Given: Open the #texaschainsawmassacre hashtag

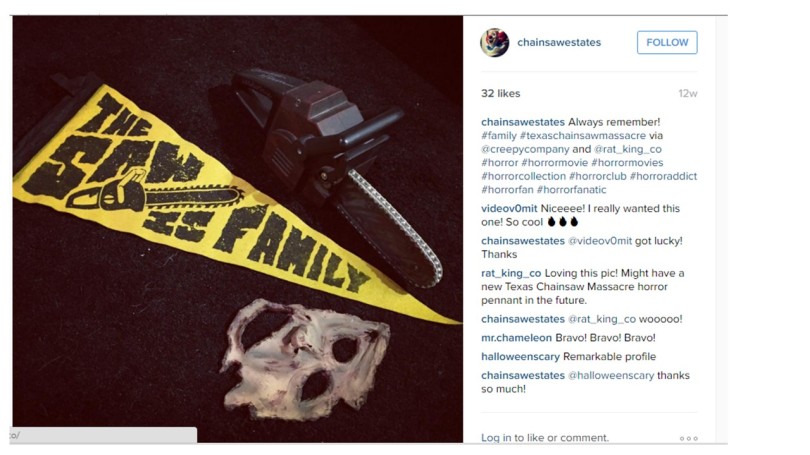Looking at the screenshot, I should 583,136.
